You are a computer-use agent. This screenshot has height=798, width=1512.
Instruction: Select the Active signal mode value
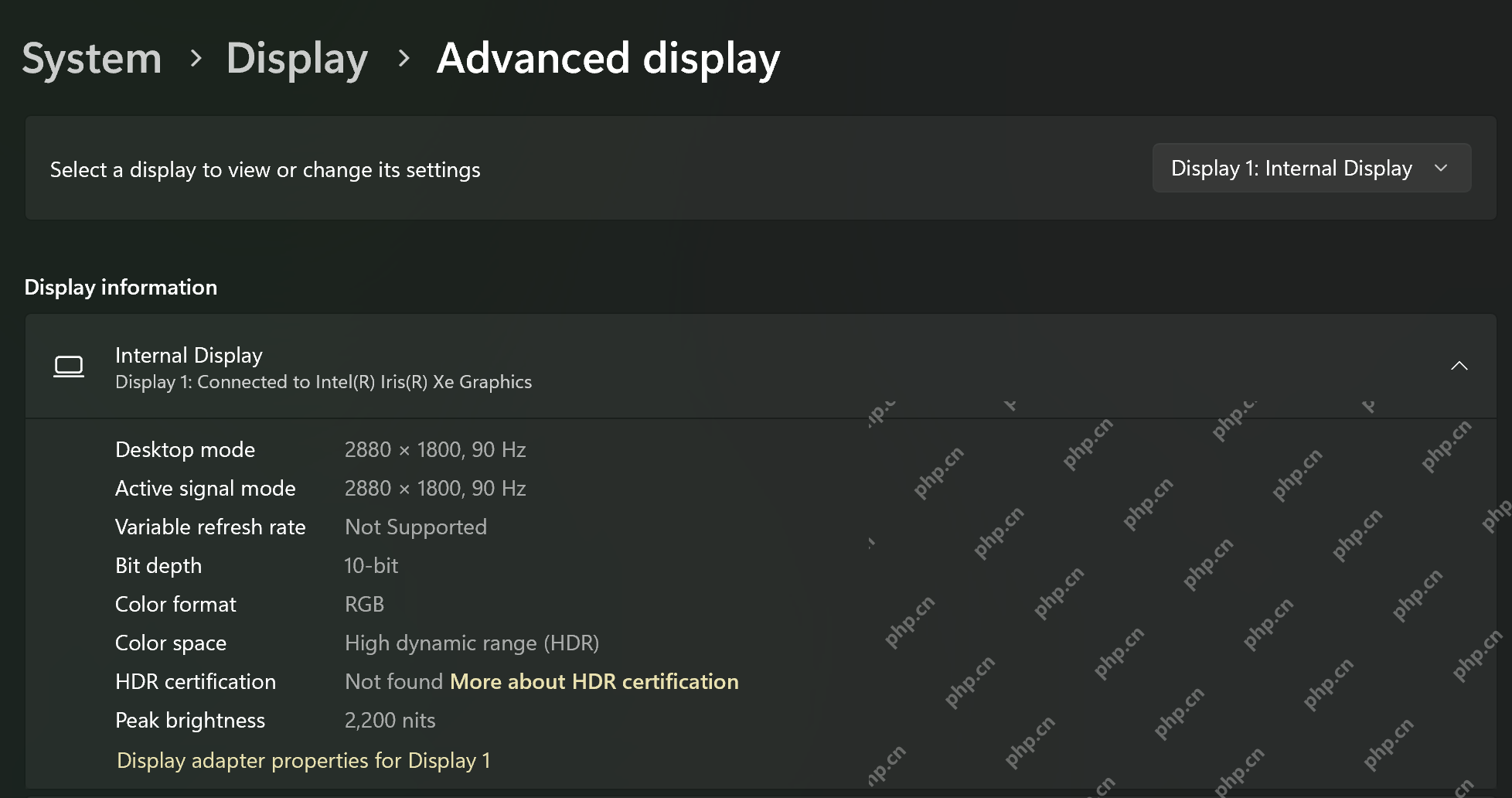pos(435,488)
